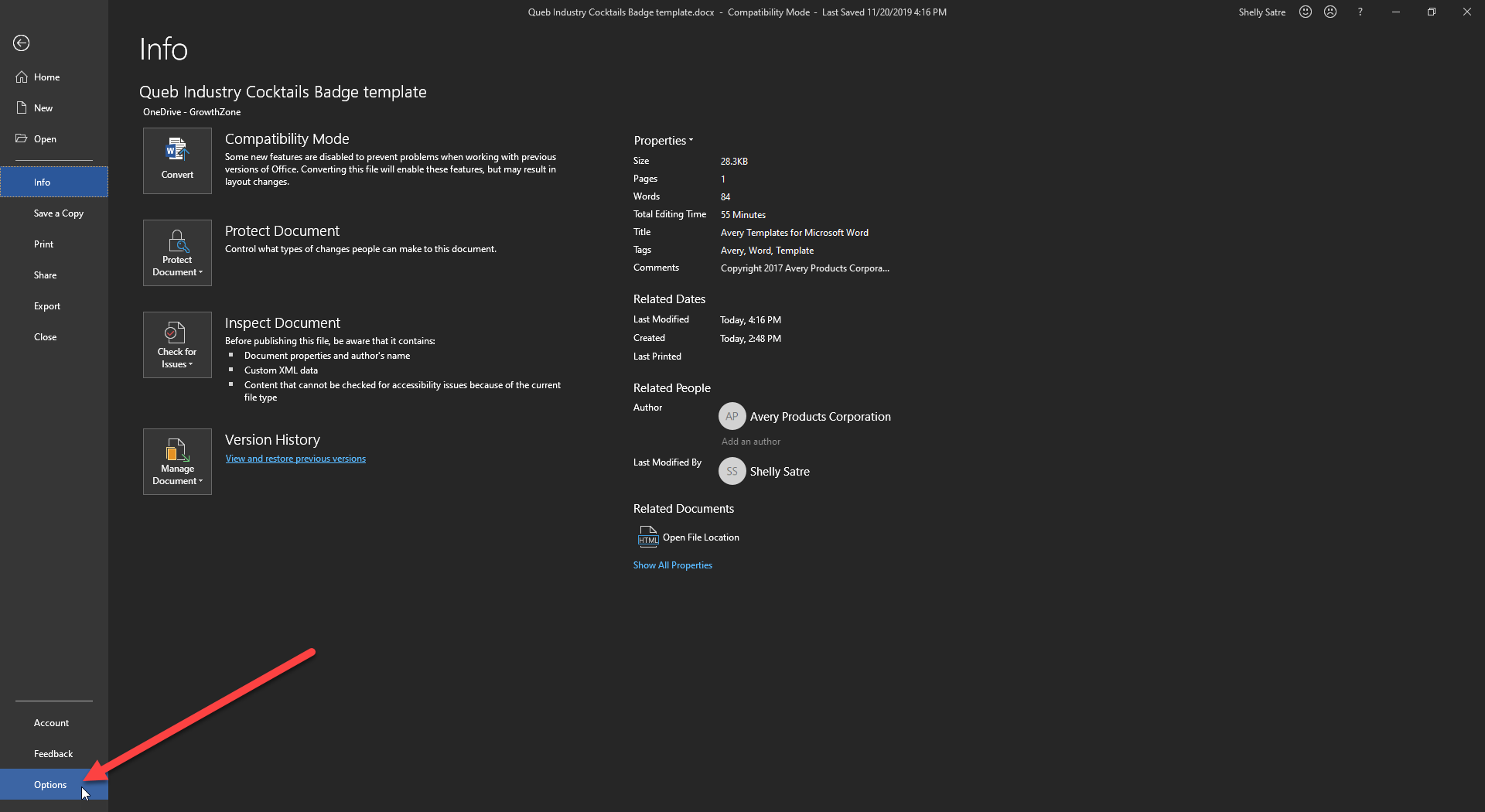Open the Check for Issues dropdown
Screen dimensions: 1485x812
tap(177, 345)
